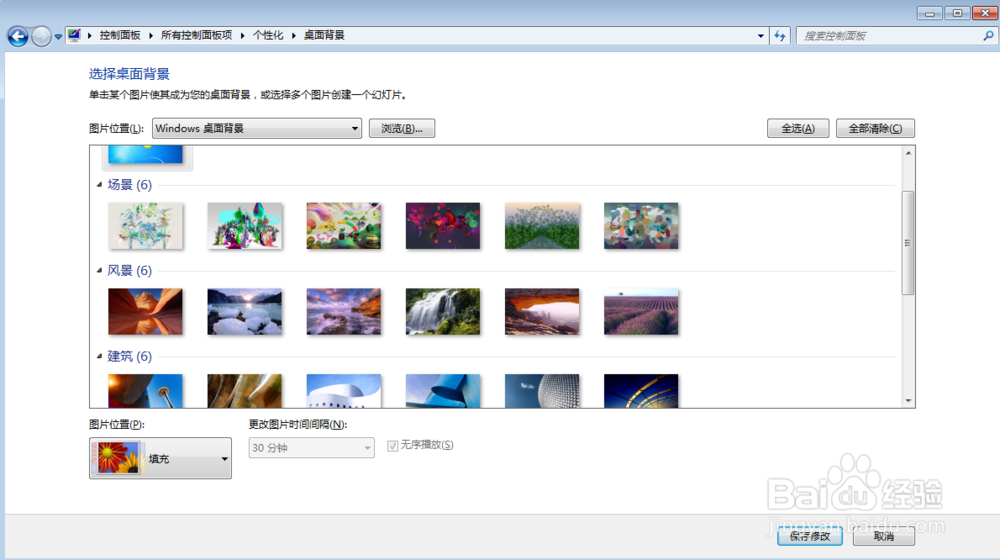Click the refresh icon beside address bar

point(780,36)
